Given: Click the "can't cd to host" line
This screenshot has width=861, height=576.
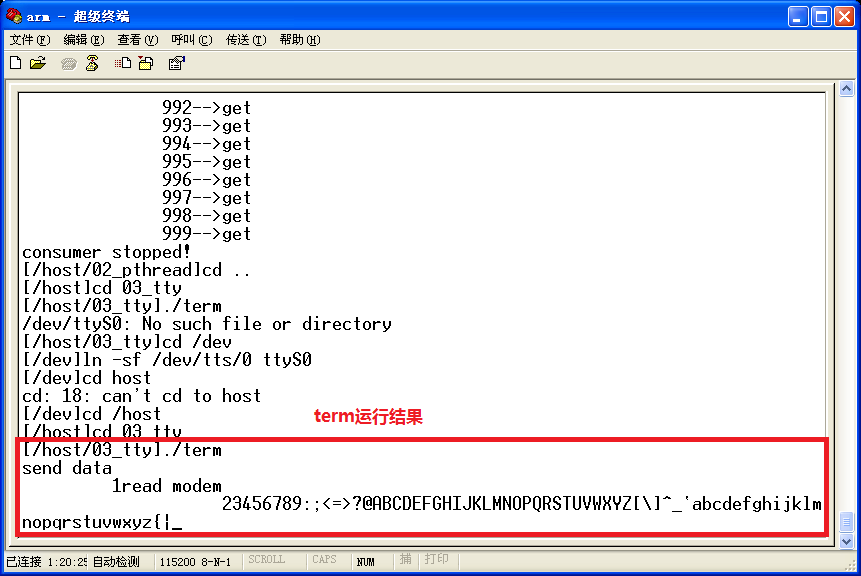Looking at the screenshot, I should tap(142, 396).
